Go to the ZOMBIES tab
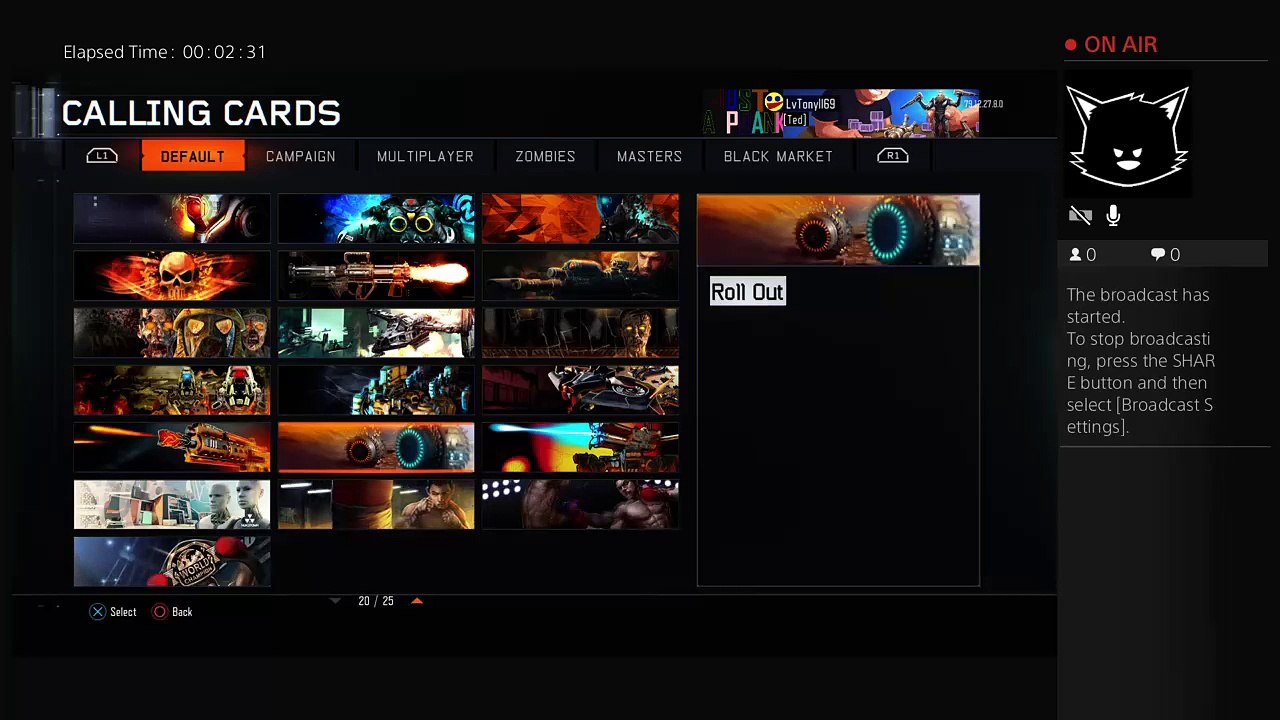 point(545,156)
